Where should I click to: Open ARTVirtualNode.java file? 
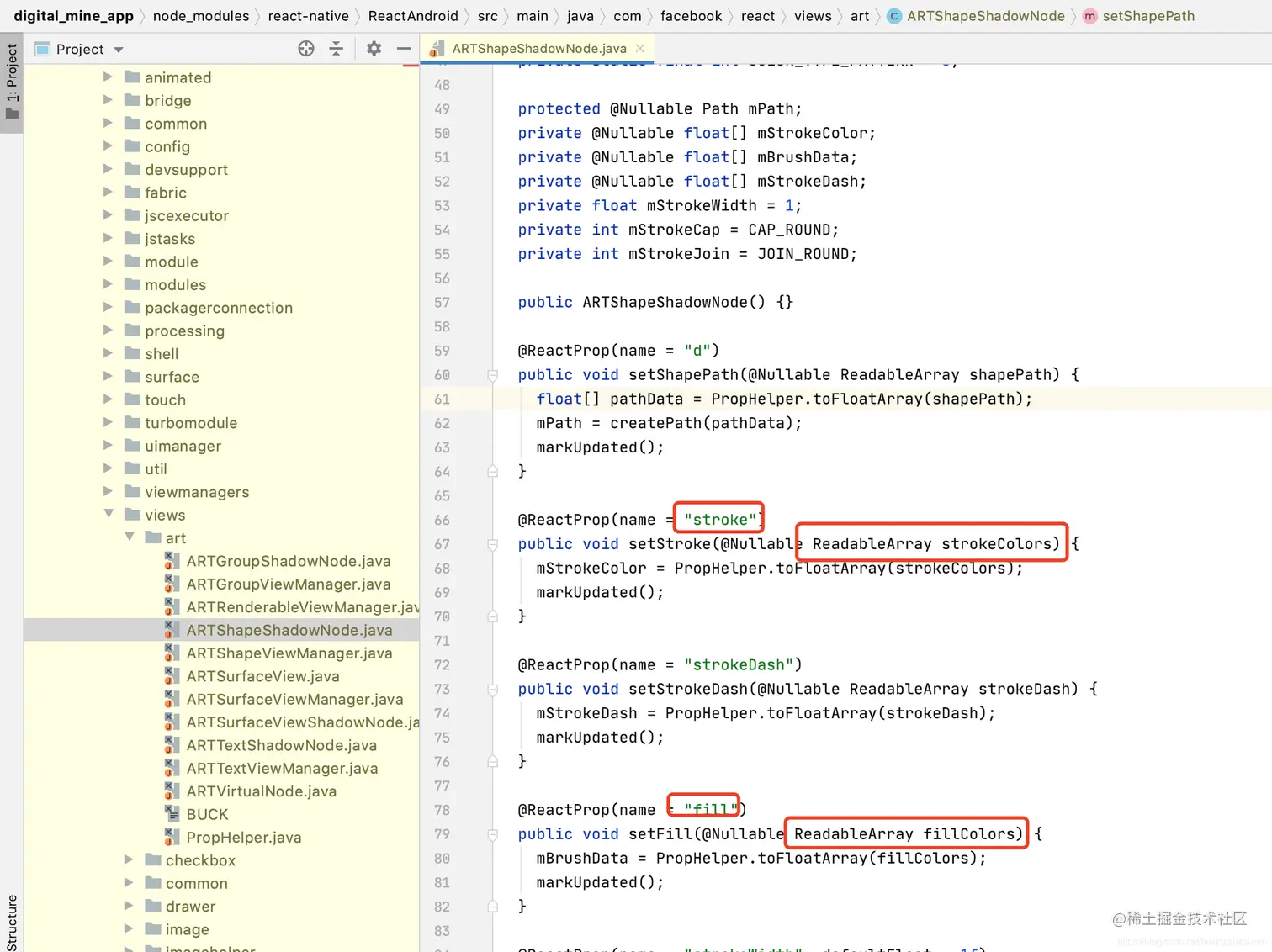point(261,791)
